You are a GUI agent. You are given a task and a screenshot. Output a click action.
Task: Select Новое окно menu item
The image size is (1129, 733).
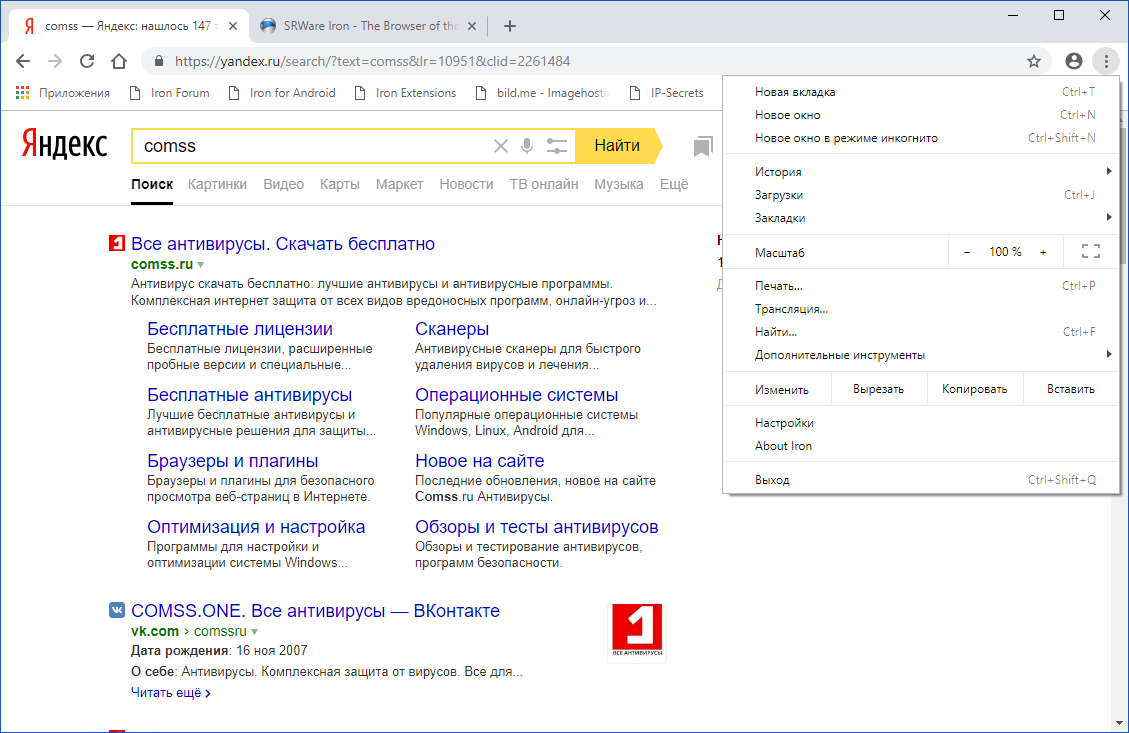coord(921,114)
